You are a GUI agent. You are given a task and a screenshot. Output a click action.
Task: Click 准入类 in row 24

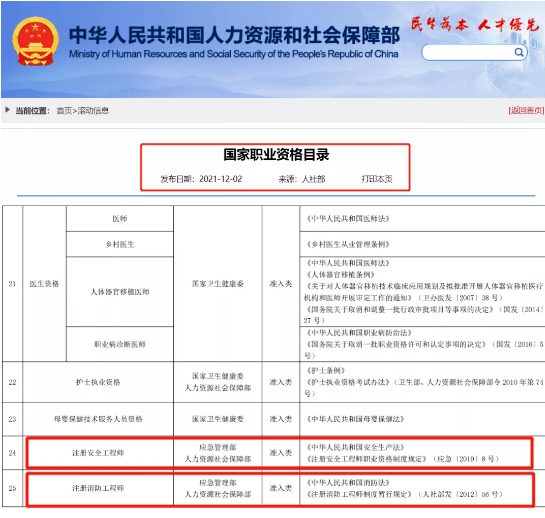(280, 453)
